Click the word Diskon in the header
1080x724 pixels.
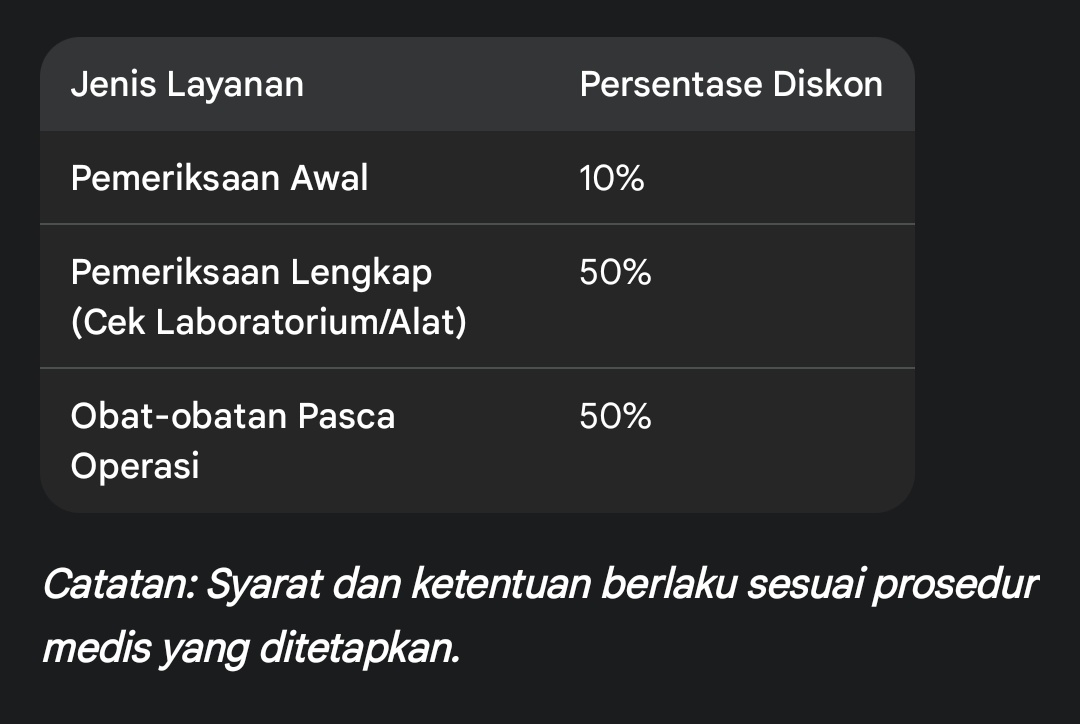pyautogui.click(x=826, y=84)
